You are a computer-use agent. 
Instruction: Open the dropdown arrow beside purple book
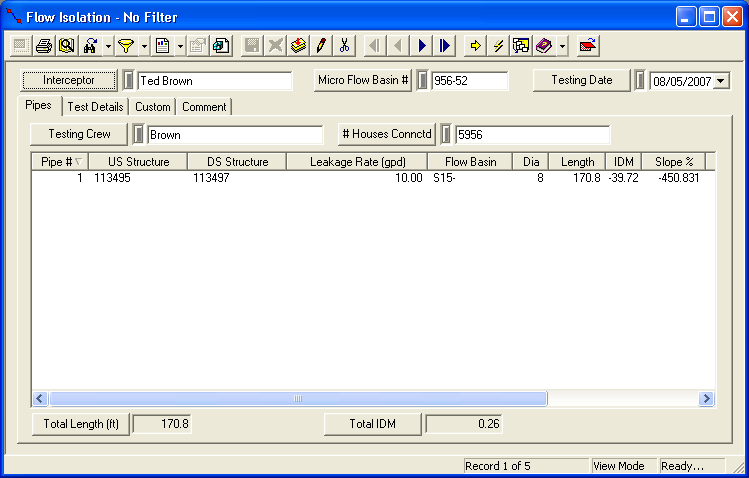click(562, 46)
